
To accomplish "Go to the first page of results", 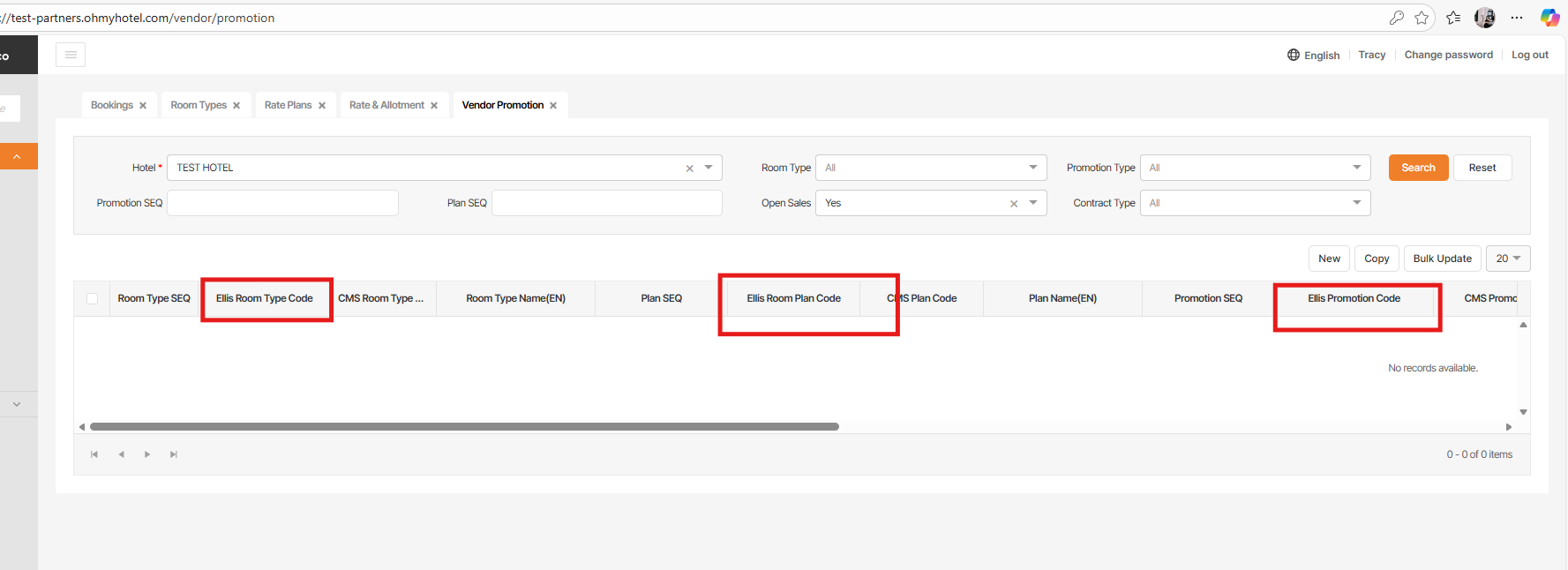I will pos(94,454).
